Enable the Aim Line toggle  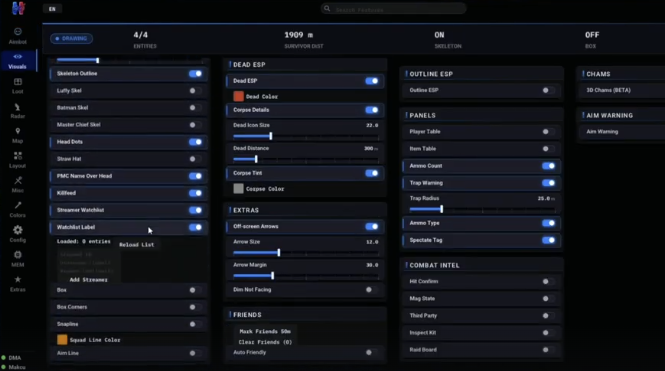tap(196, 353)
